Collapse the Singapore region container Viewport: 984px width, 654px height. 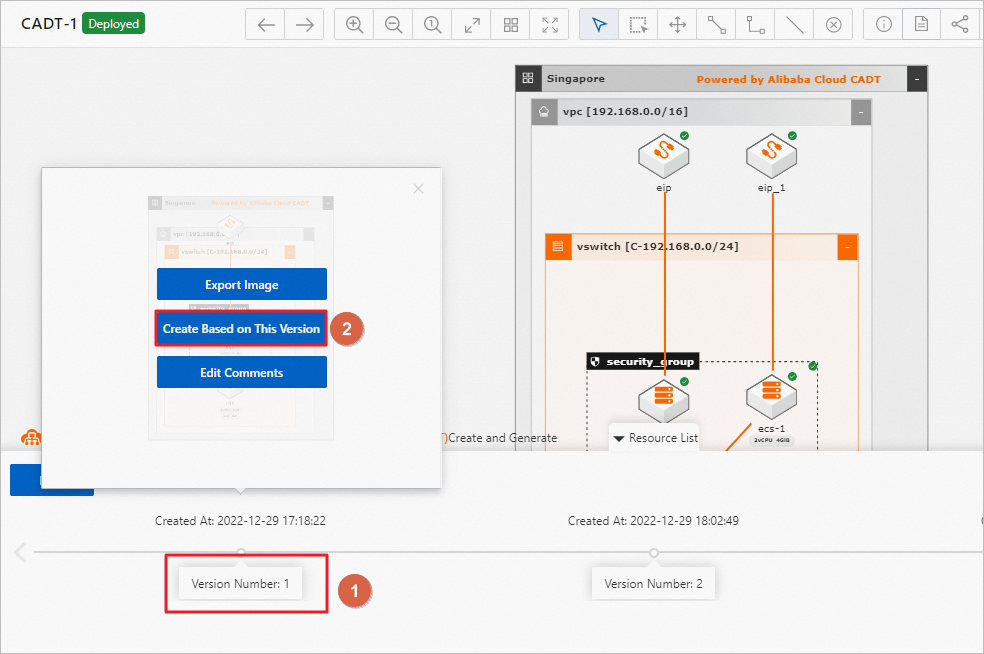click(x=917, y=79)
